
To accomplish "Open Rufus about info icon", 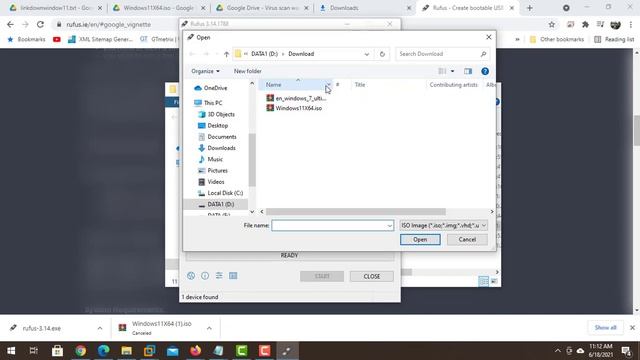I will pyautogui.click(x=205, y=276).
